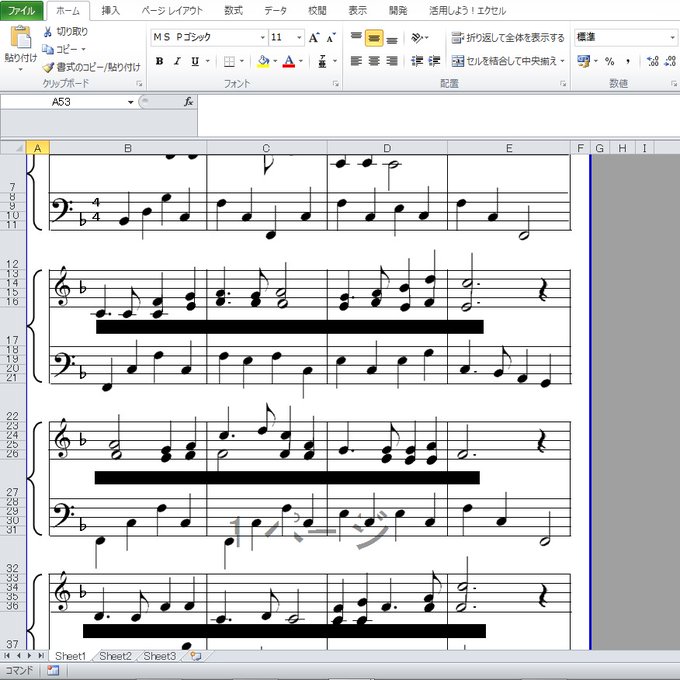Toggle bold formatting
This screenshot has width=680, height=680.
(160, 62)
